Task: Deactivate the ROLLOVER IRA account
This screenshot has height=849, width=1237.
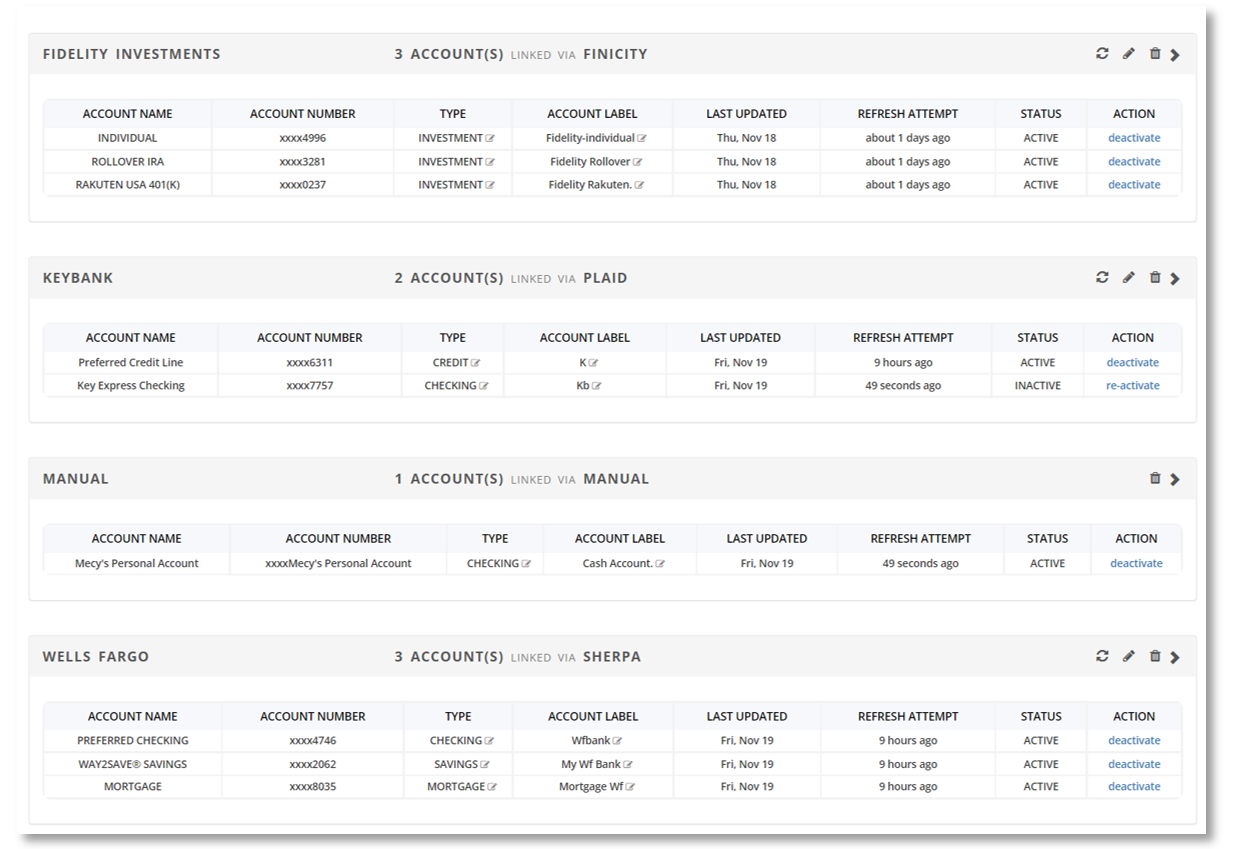Action: click(x=1134, y=161)
